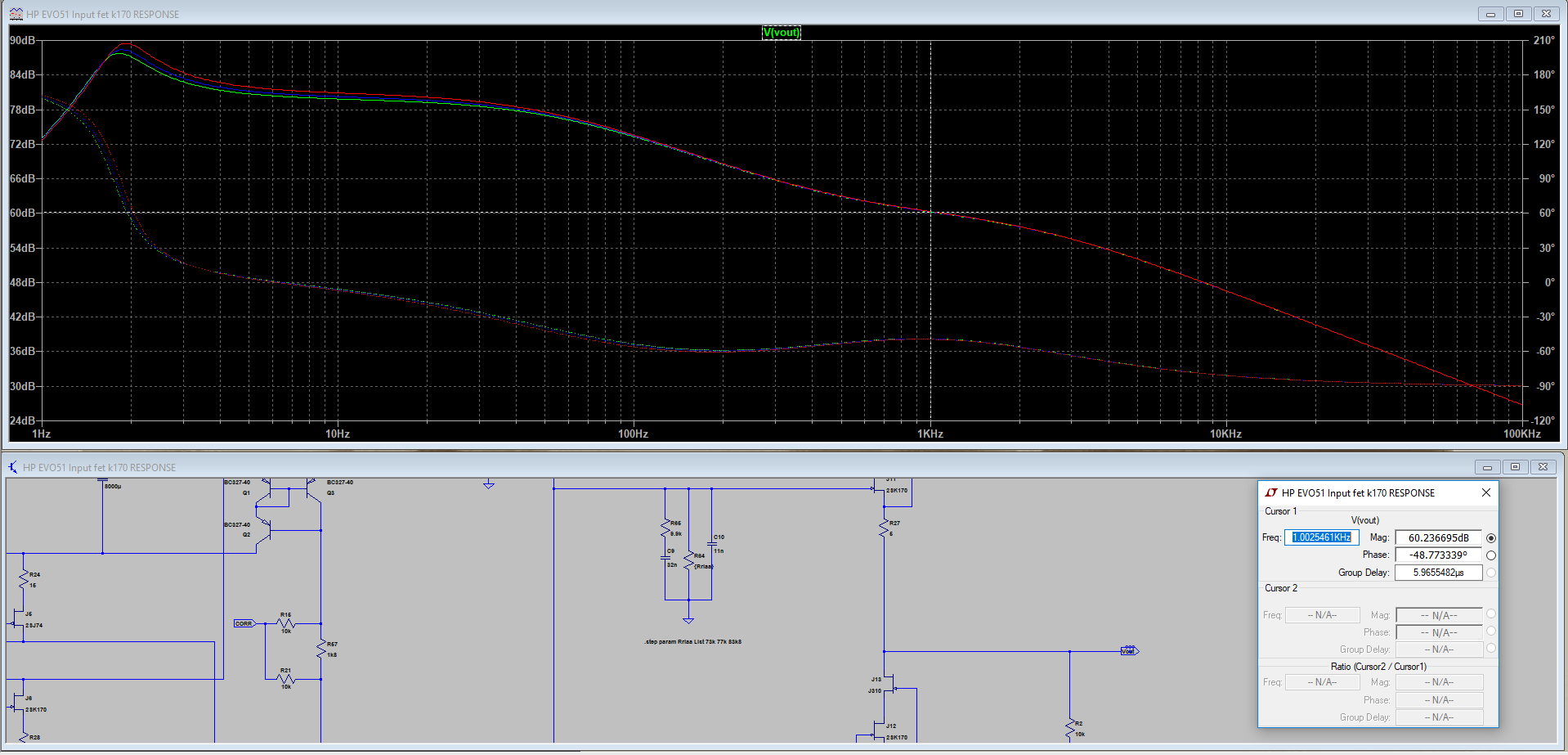The image size is (1568, 755).
Task: Select the Cursor 1 Group Delay radio button
Action: (1491, 573)
